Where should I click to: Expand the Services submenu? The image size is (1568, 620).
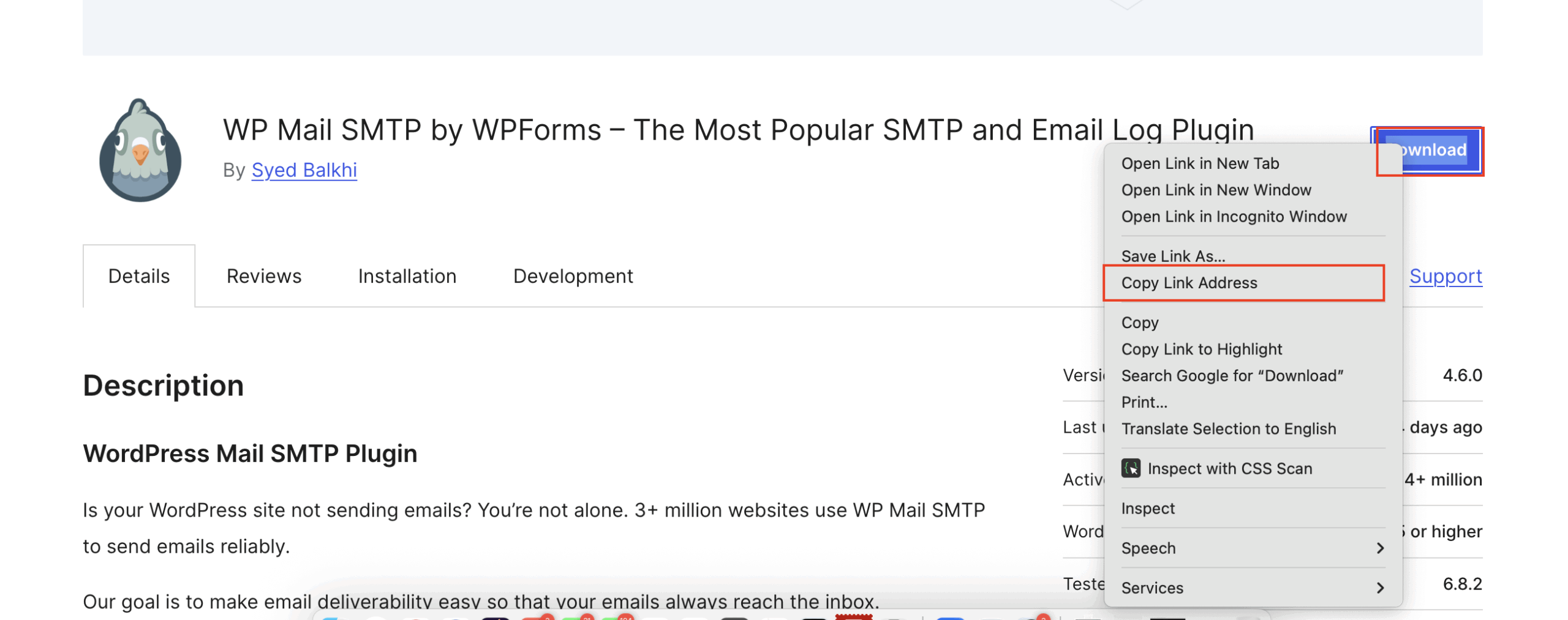pos(1152,588)
